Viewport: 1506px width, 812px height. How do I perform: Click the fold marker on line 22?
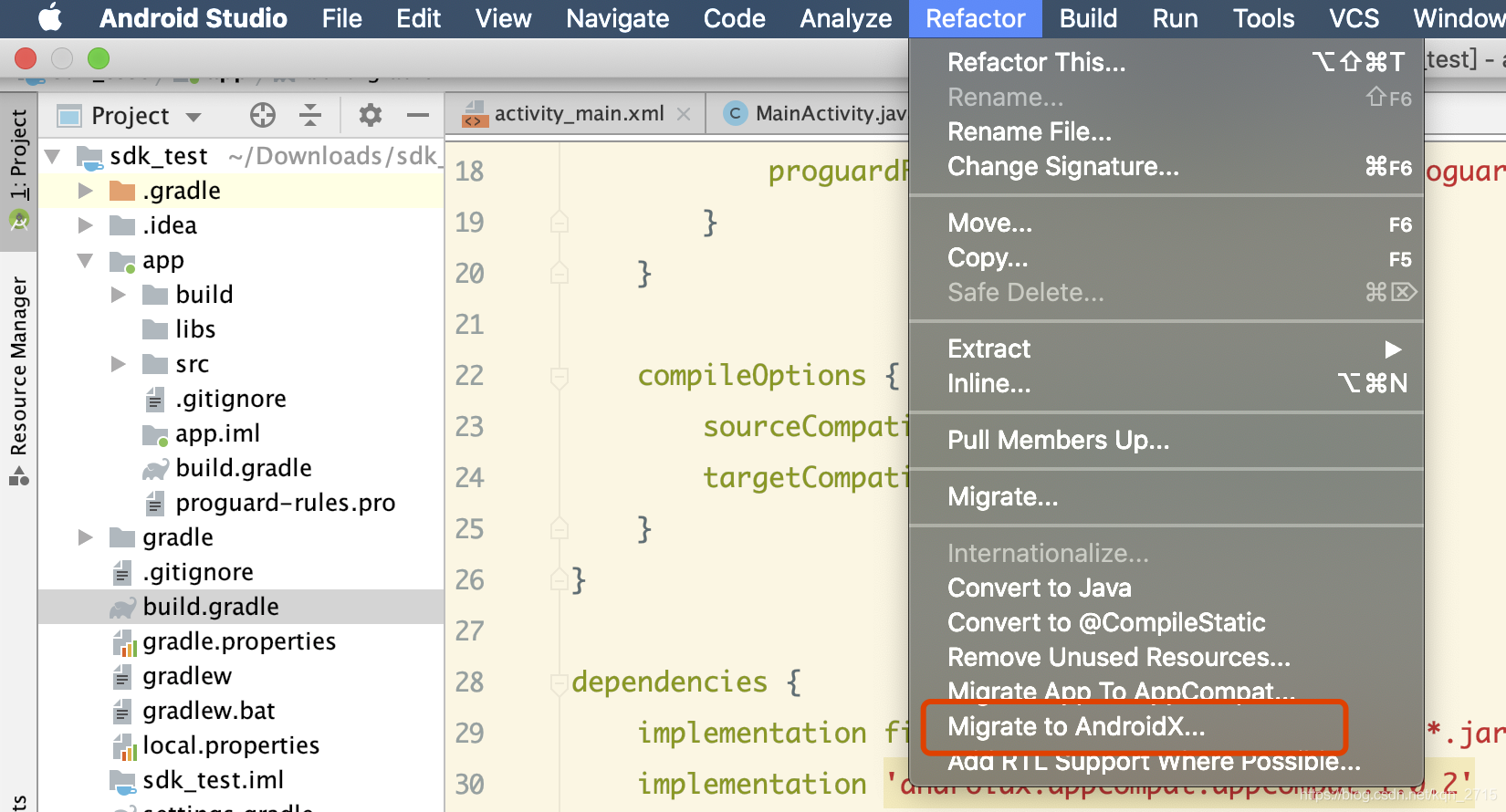click(x=560, y=375)
